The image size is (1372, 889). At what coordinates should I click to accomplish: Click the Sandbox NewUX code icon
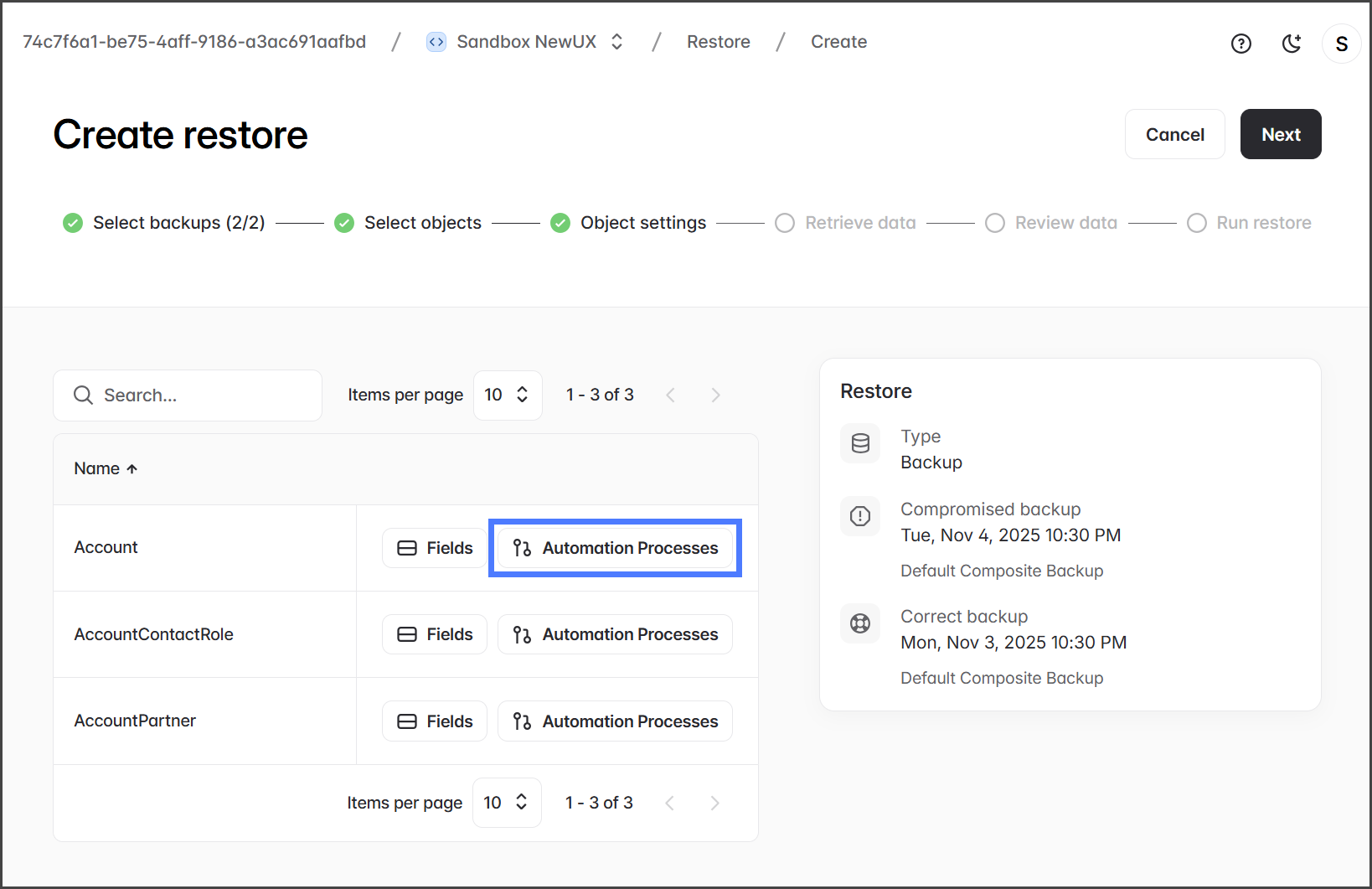[x=436, y=42]
